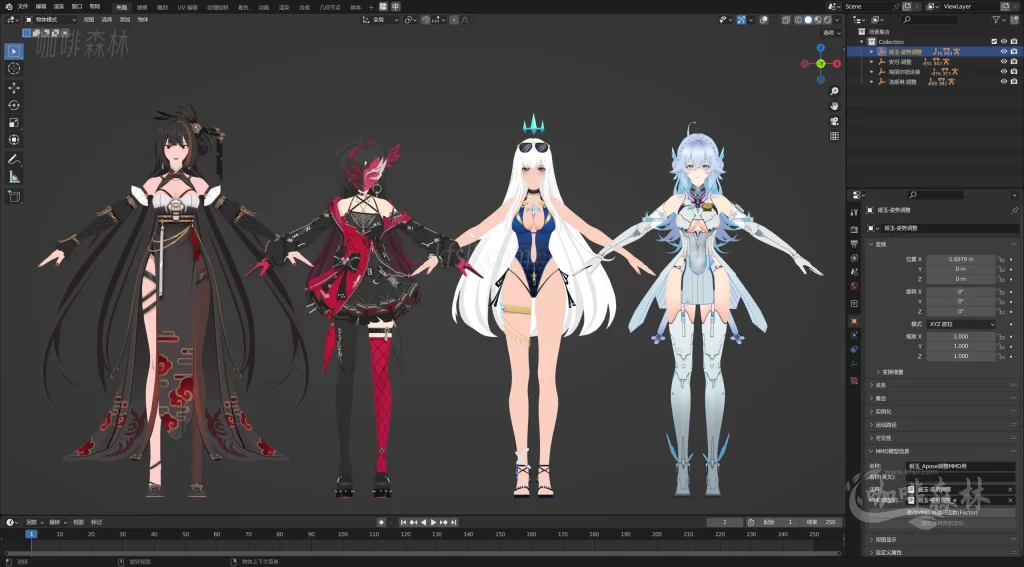Open the object interaction mode dropdown
This screenshot has width=1024, height=567.
point(50,20)
